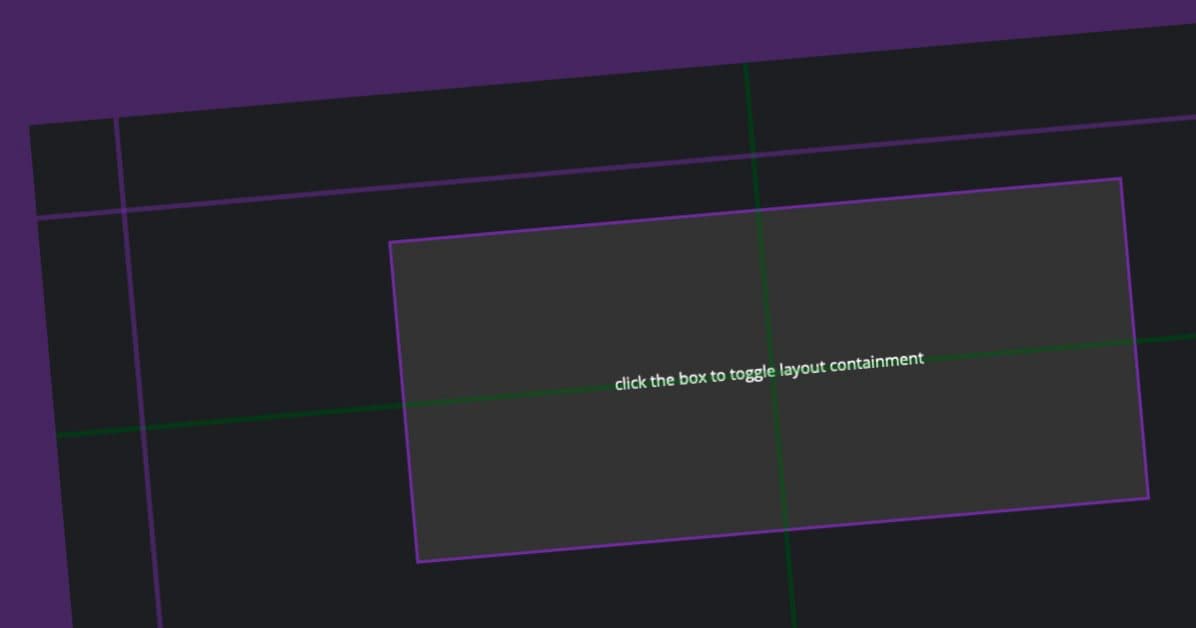Click the top-left corner of the purple-bordered box
Viewport: 1196px width, 628px height.
tap(391, 242)
